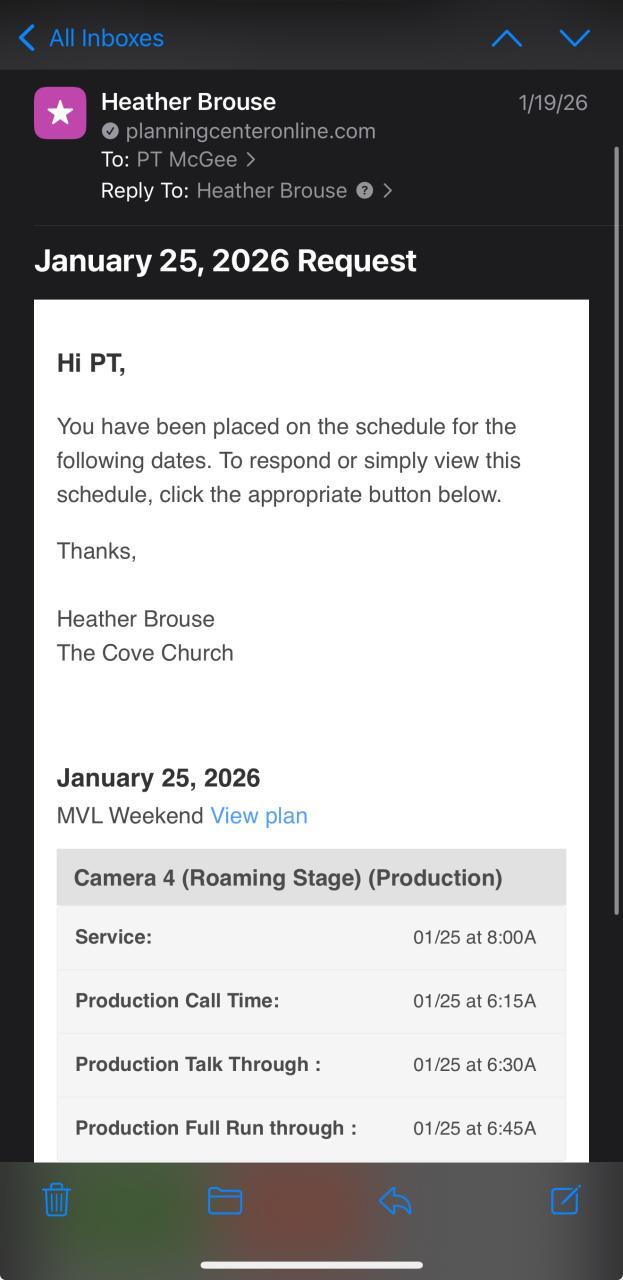The width and height of the screenshot is (623, 1280).
Task: Tap the purple star sender avatar
Action: point(60,113)
